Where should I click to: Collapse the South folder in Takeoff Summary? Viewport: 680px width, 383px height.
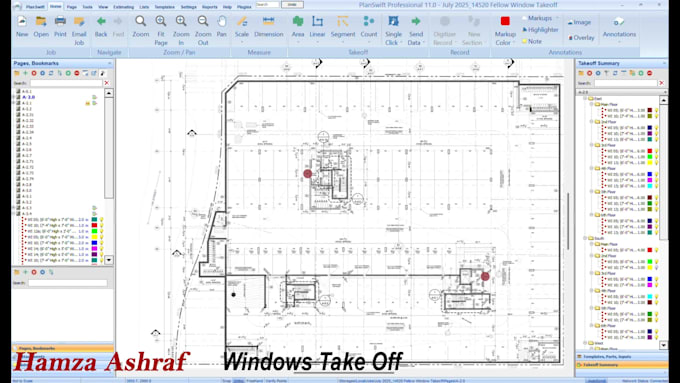(585, 239)
